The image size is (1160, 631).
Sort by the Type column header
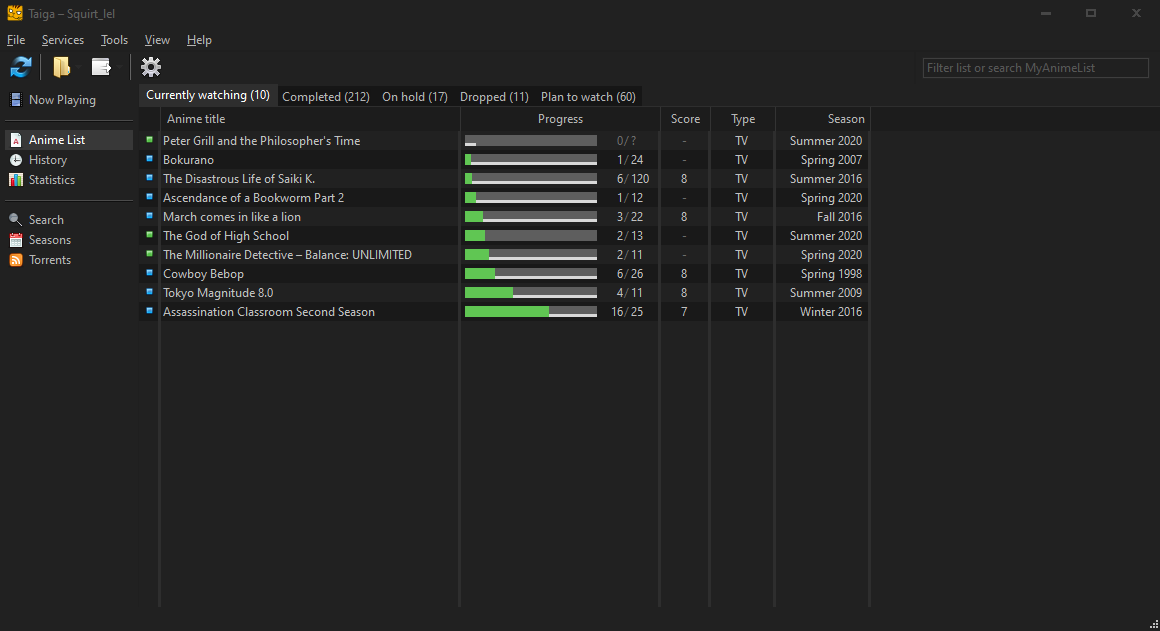[x=743, y=119]
